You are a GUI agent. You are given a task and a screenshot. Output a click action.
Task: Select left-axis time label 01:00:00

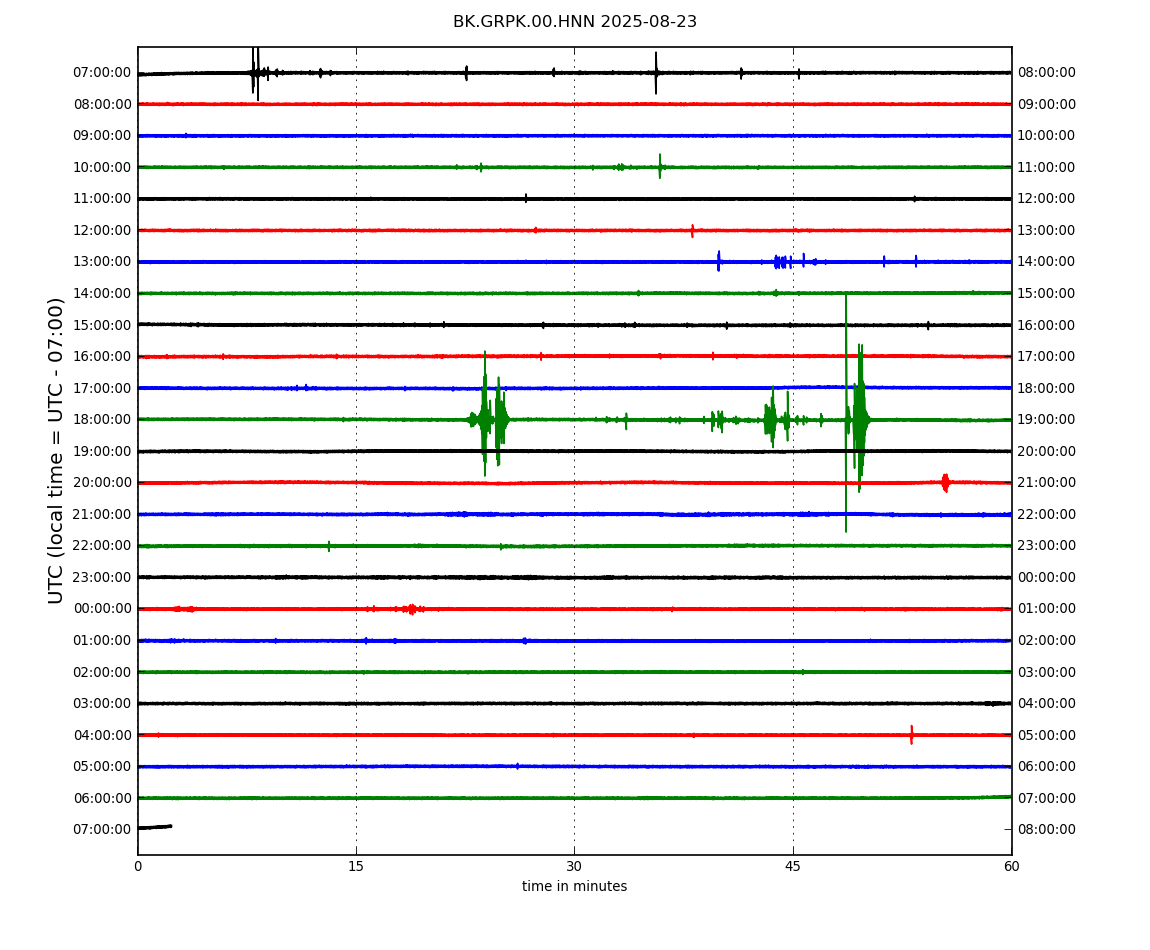pos(103,640)
